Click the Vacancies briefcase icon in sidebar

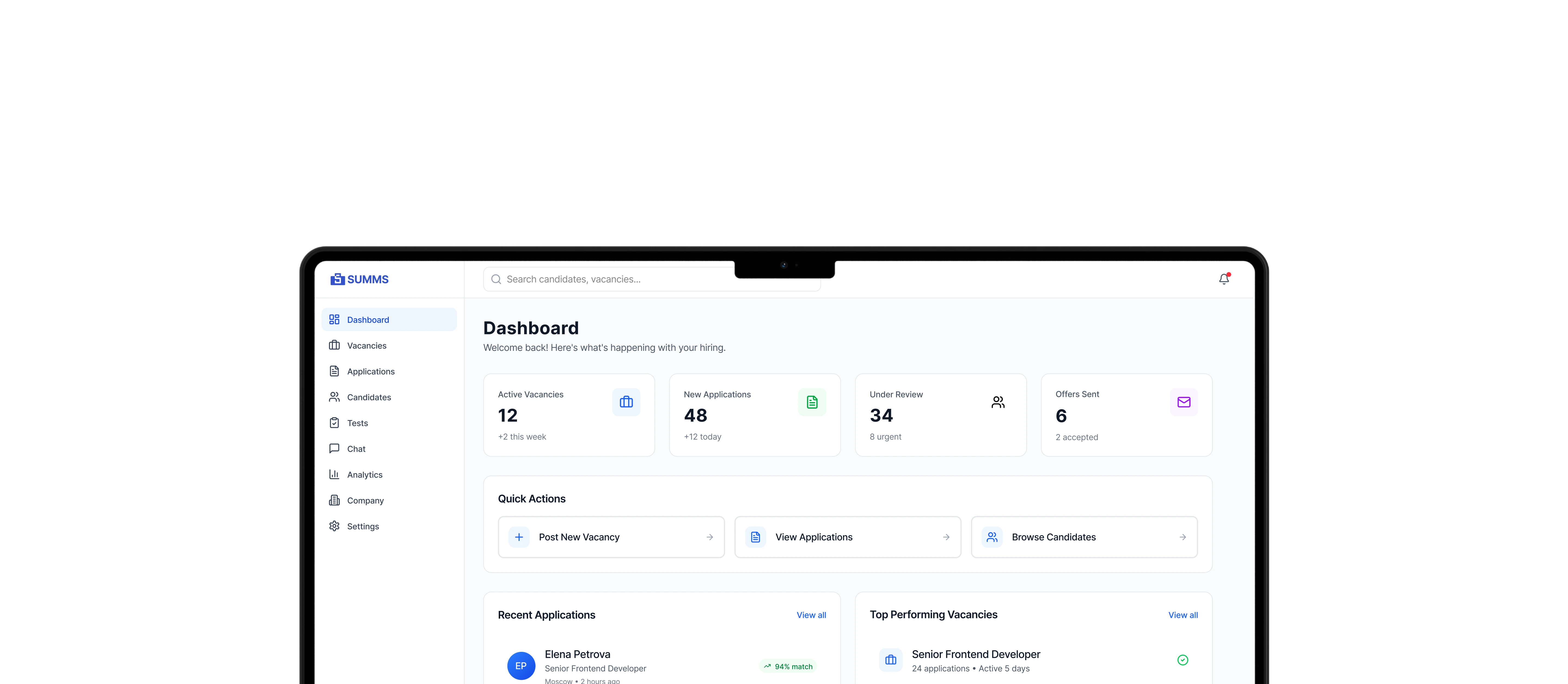pos(334,345)
